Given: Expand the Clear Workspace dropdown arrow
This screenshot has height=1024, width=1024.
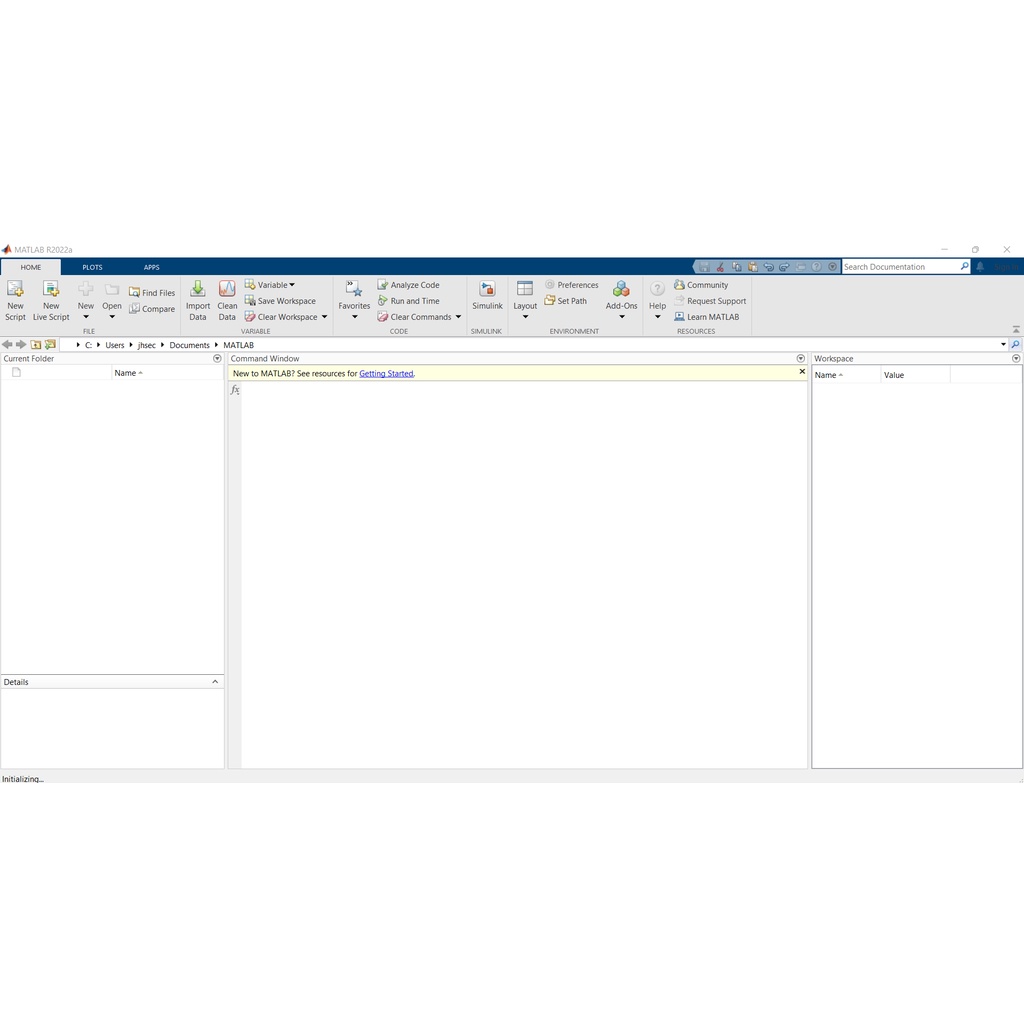Looking at the screenshot, I should [324, 317].
